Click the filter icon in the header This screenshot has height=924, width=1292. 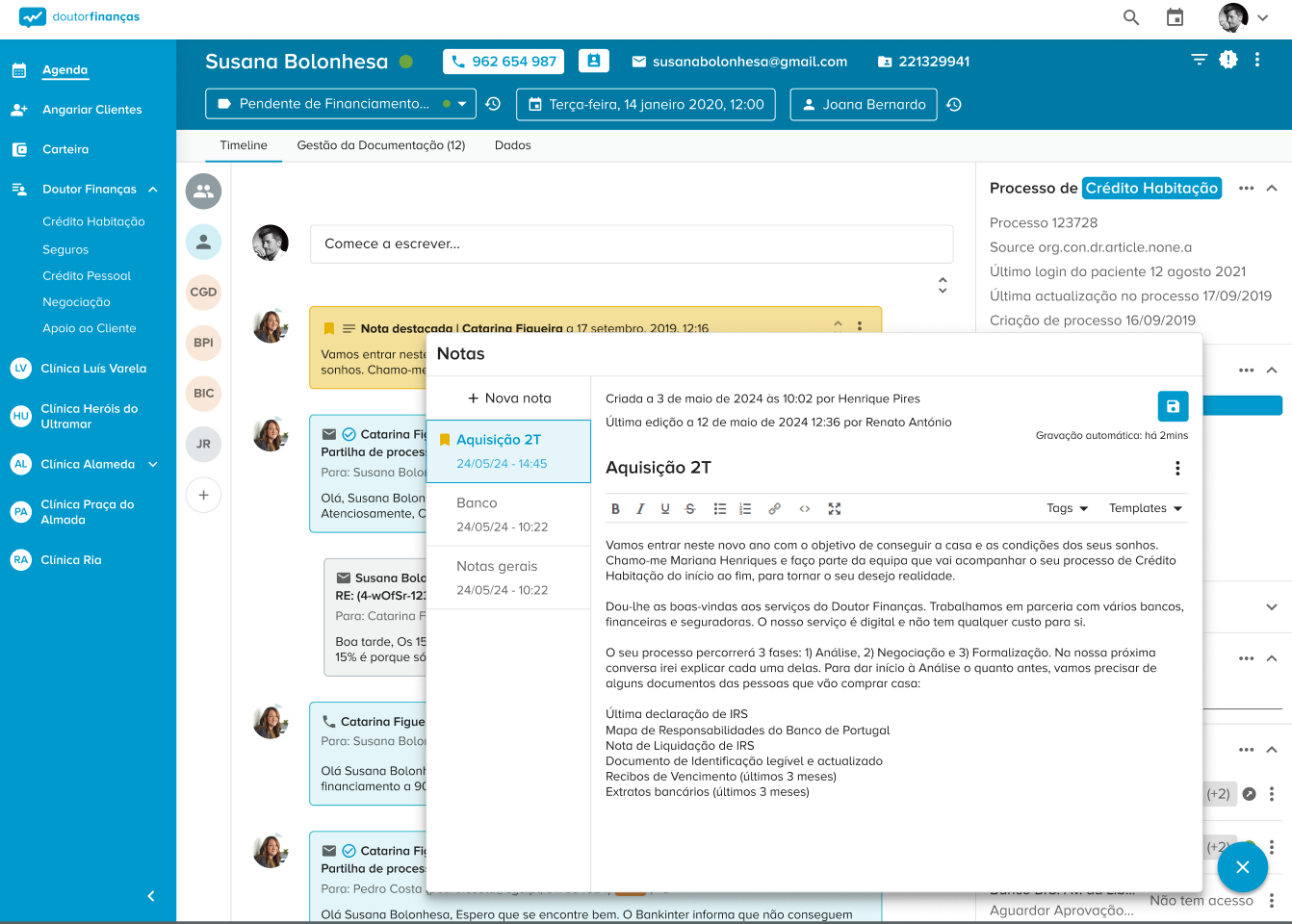coord(1199,60)
